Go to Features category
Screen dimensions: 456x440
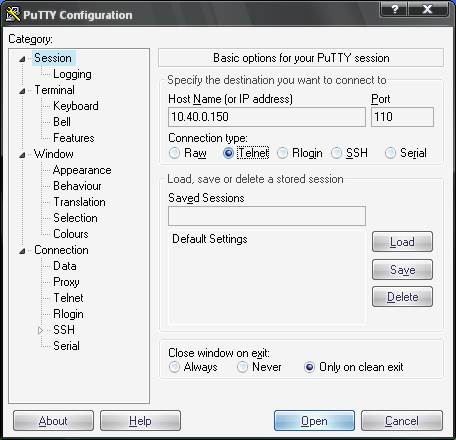tap(74, 138)
